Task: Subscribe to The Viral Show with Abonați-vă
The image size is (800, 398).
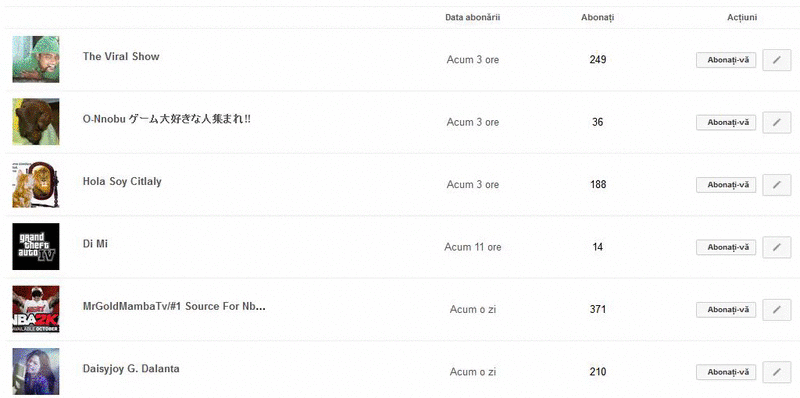Action: (x=726, y=60)
